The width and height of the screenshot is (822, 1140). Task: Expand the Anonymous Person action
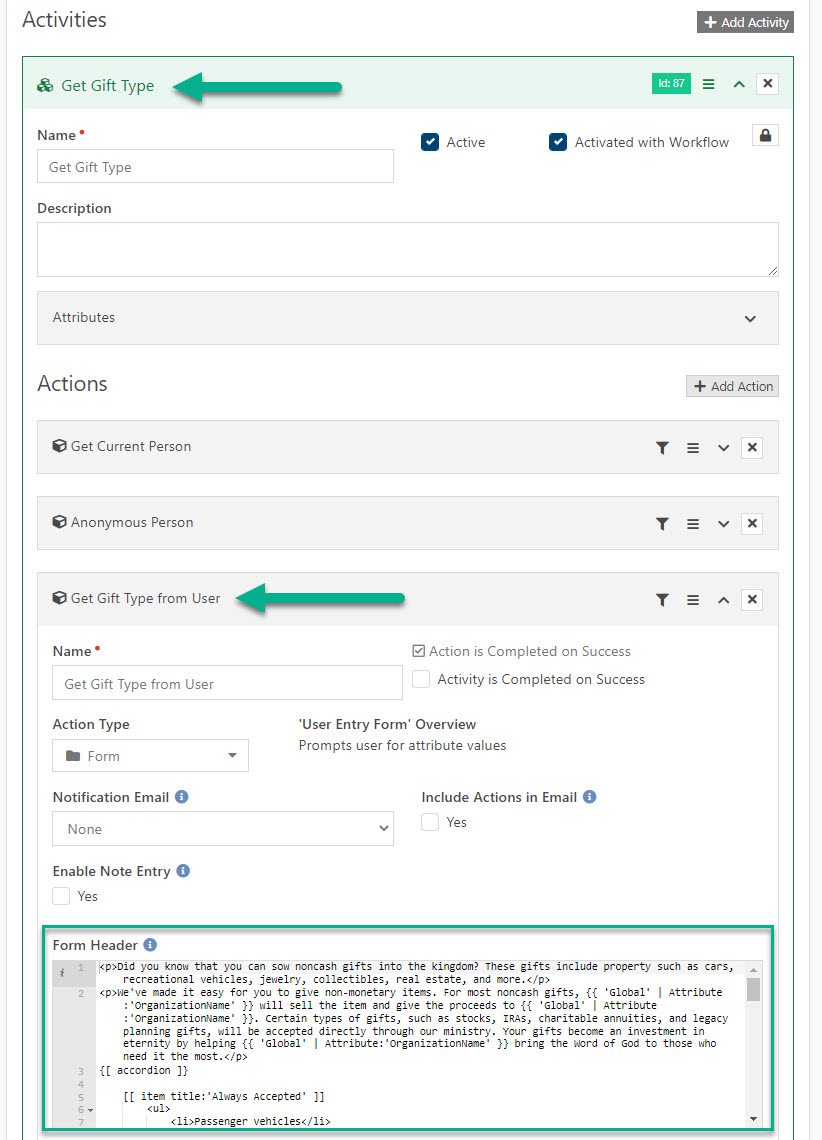[x=723, y=523]
